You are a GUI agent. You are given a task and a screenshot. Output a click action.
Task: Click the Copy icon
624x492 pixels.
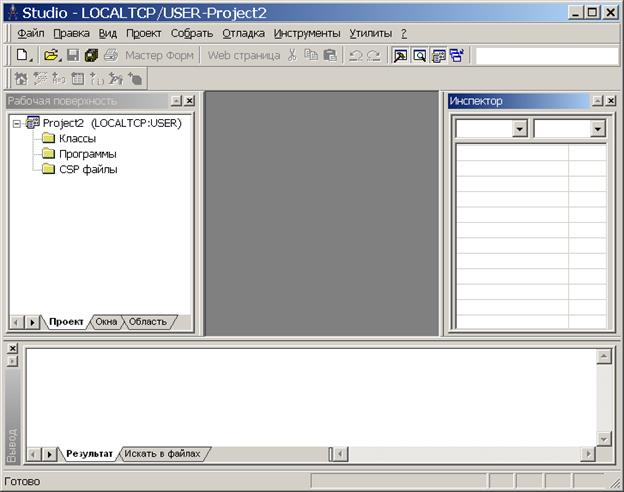[x=311, y=55]
